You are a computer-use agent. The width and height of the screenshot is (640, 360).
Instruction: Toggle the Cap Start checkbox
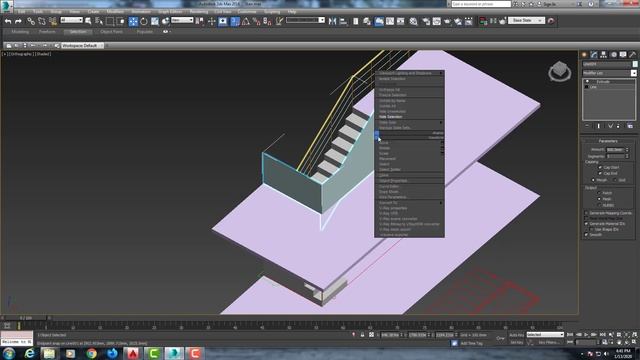(x=600, y=167)
